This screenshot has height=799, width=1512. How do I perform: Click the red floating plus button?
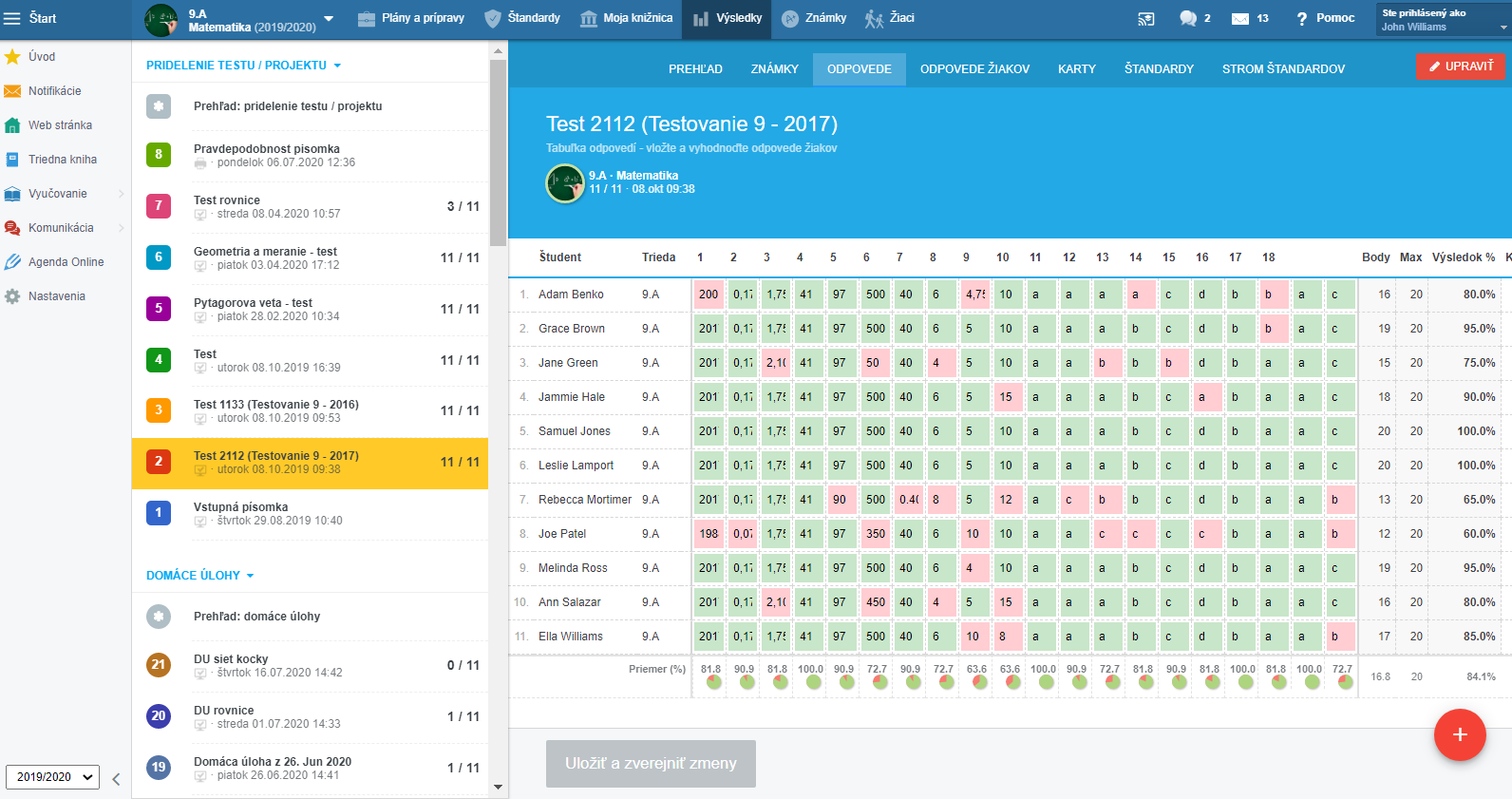[1459, 734]
